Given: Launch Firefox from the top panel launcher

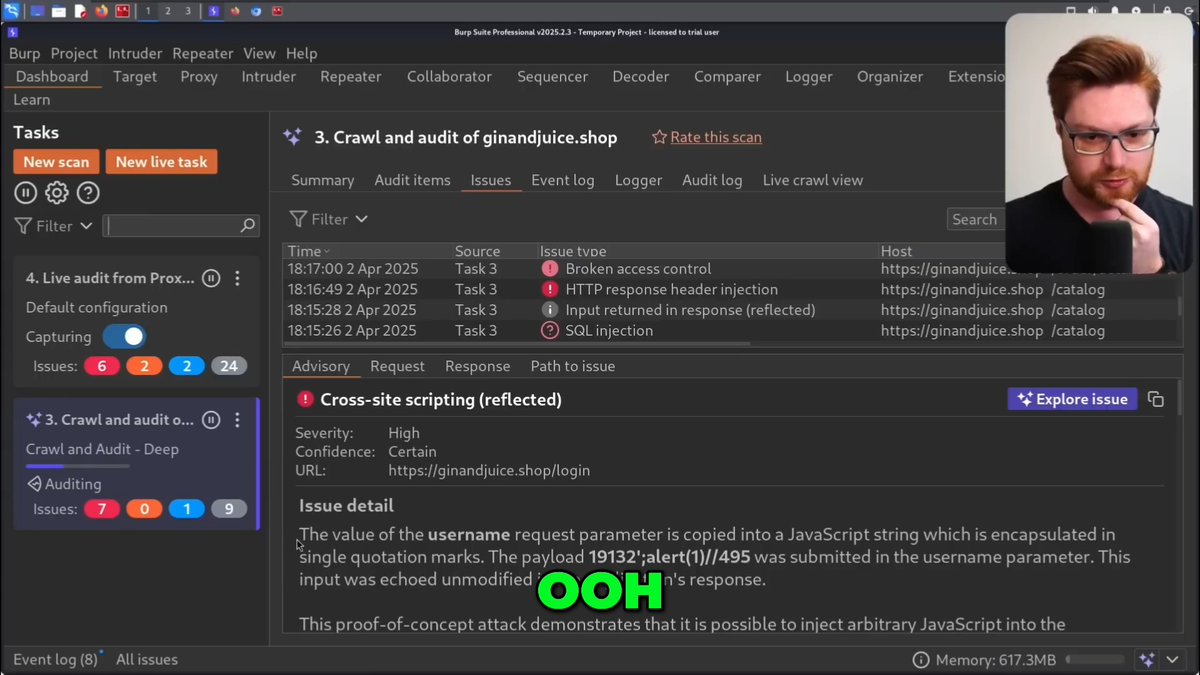Looking at the screenshot, I should click(101, 11).
